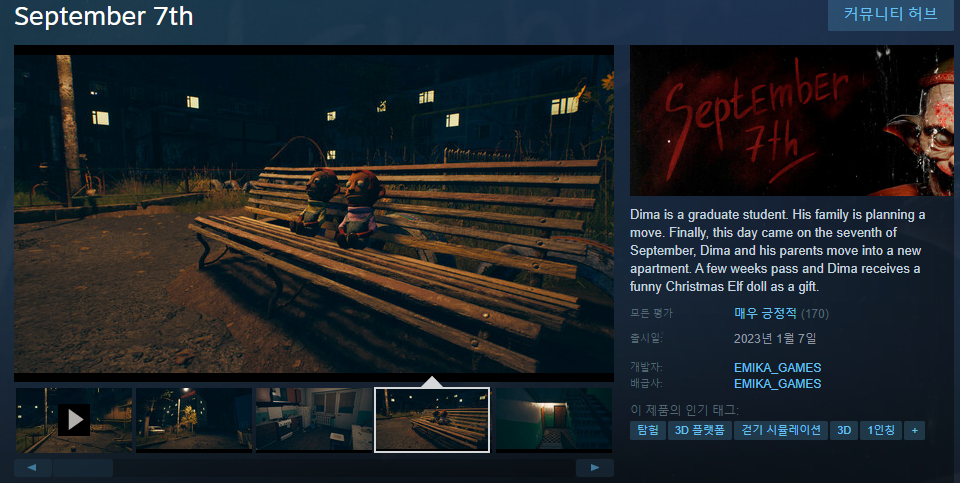960x483 pixels.
Task: Click the September 7th header capsule image
Action: click(792, 121)
